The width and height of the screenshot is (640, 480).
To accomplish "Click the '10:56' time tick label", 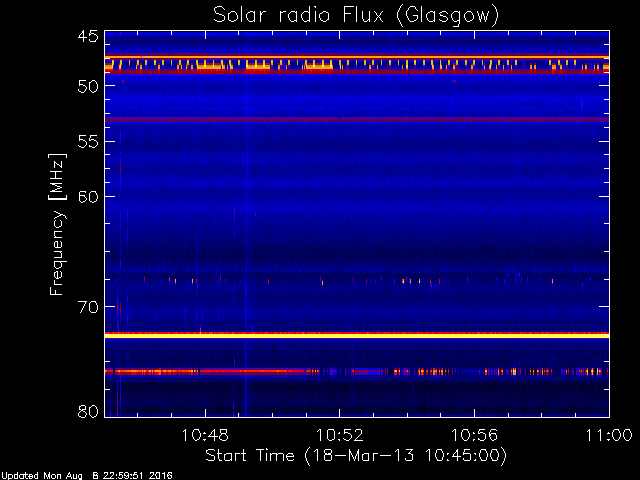I will (x=474, y=435).
